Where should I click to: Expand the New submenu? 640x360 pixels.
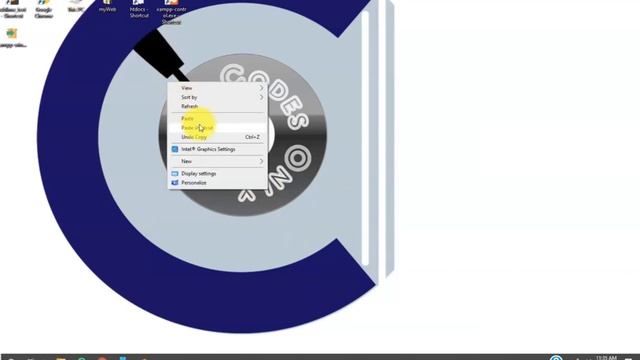click(218, 161)
